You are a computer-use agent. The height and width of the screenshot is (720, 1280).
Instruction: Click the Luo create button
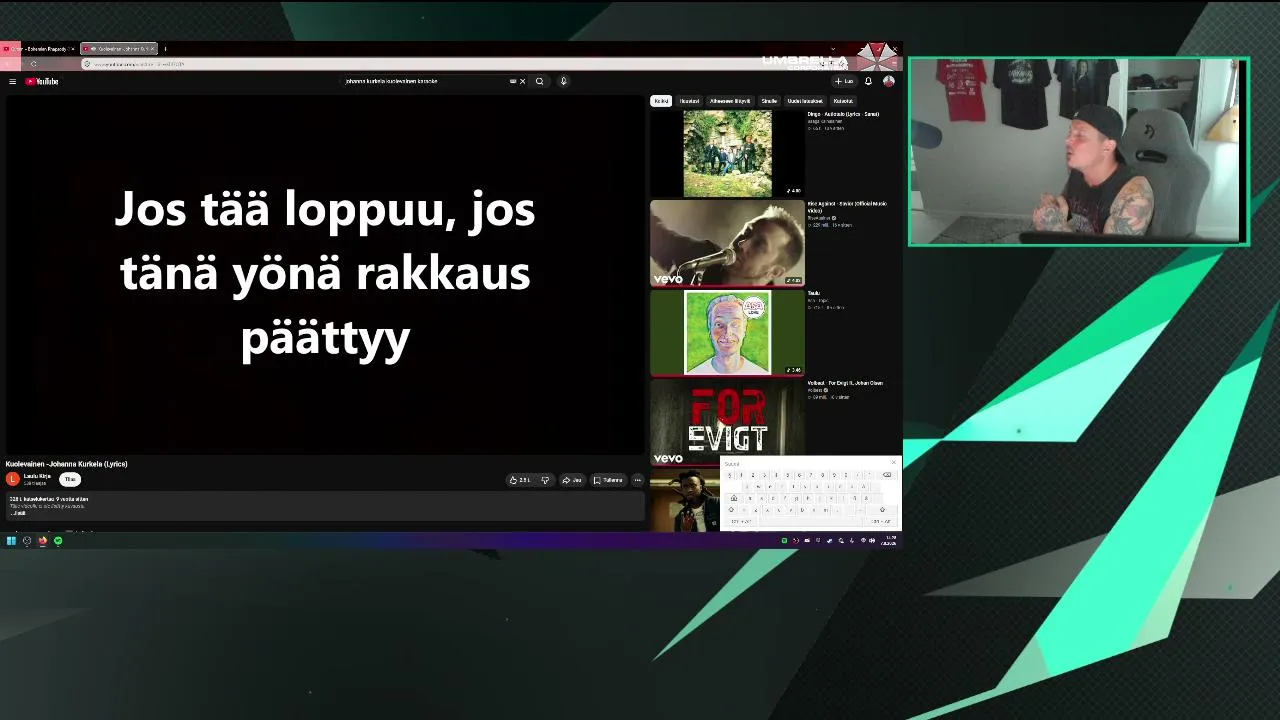(x=844, y=81)
